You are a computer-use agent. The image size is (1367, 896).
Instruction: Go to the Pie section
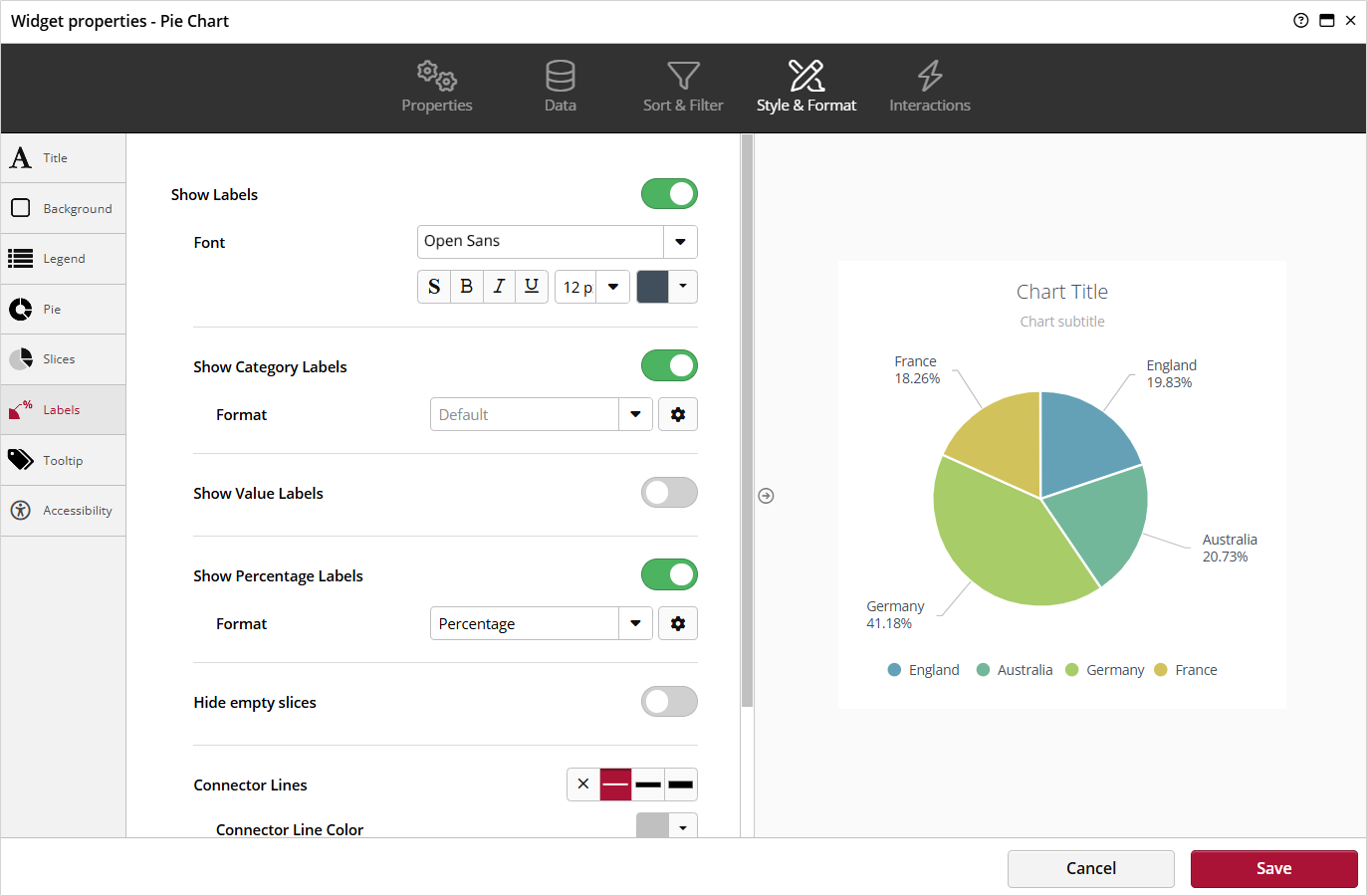(64, 310)
